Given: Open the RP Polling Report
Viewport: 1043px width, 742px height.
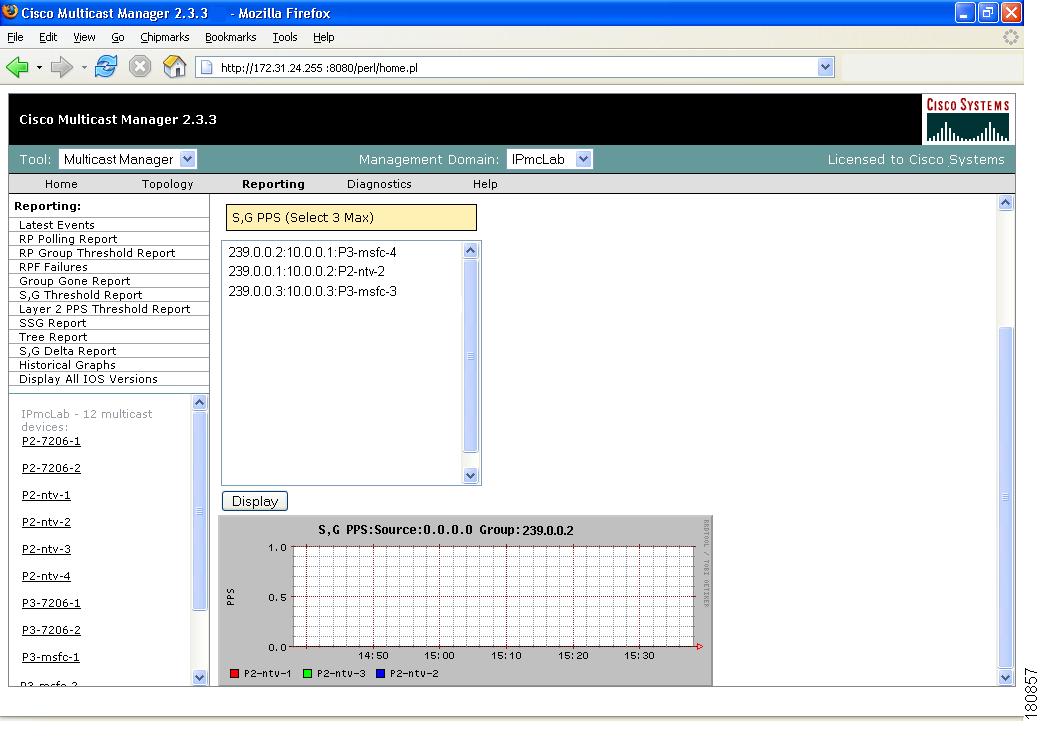Looking at the screenshot, I should 68,239.
